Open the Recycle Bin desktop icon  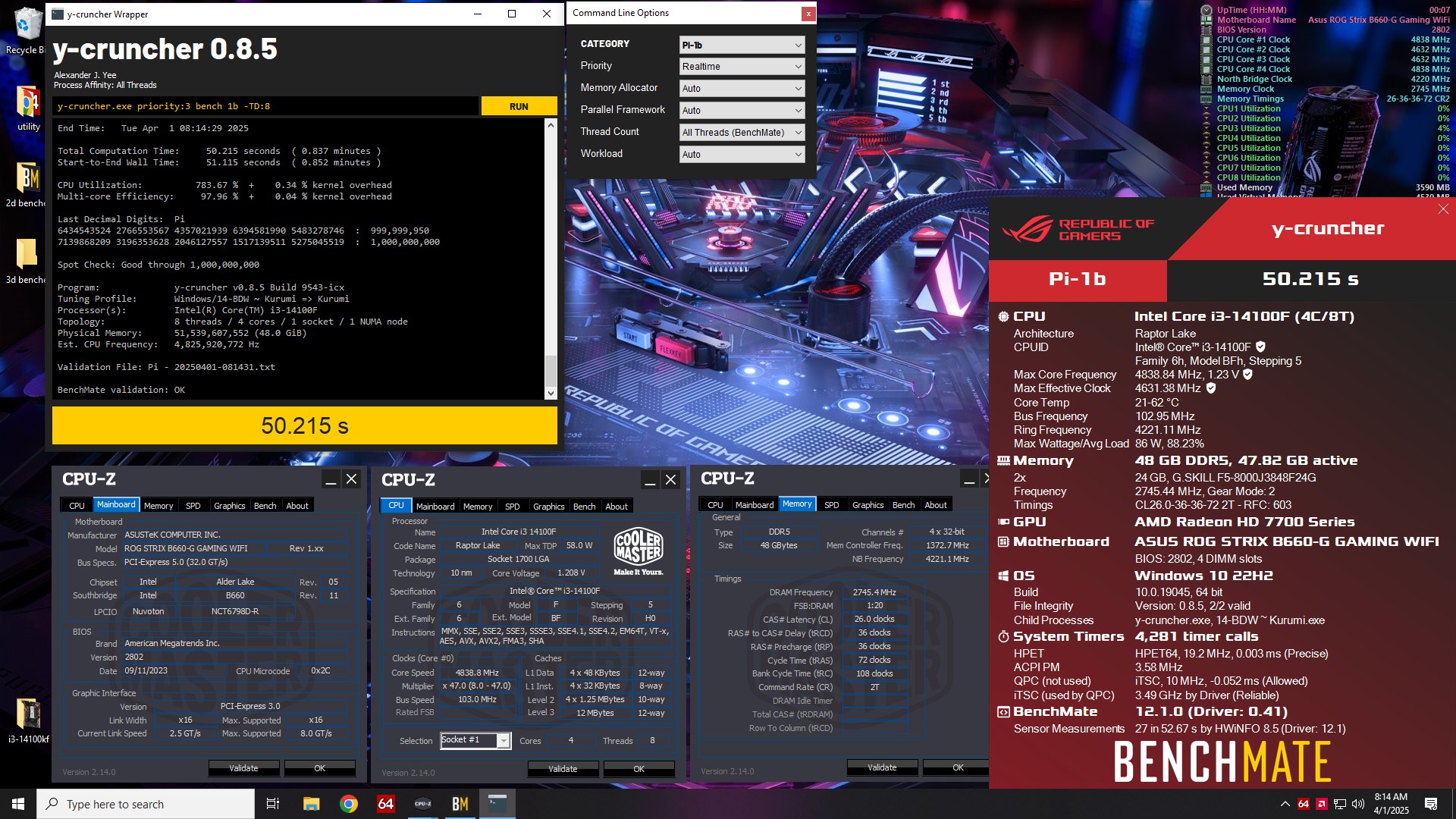point(27,30)
